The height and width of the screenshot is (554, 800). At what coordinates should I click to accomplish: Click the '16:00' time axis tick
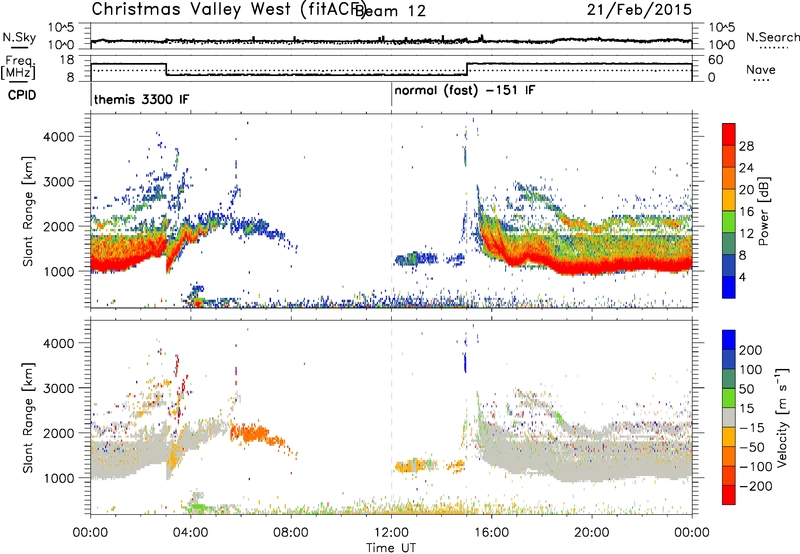tap(491, 533)
